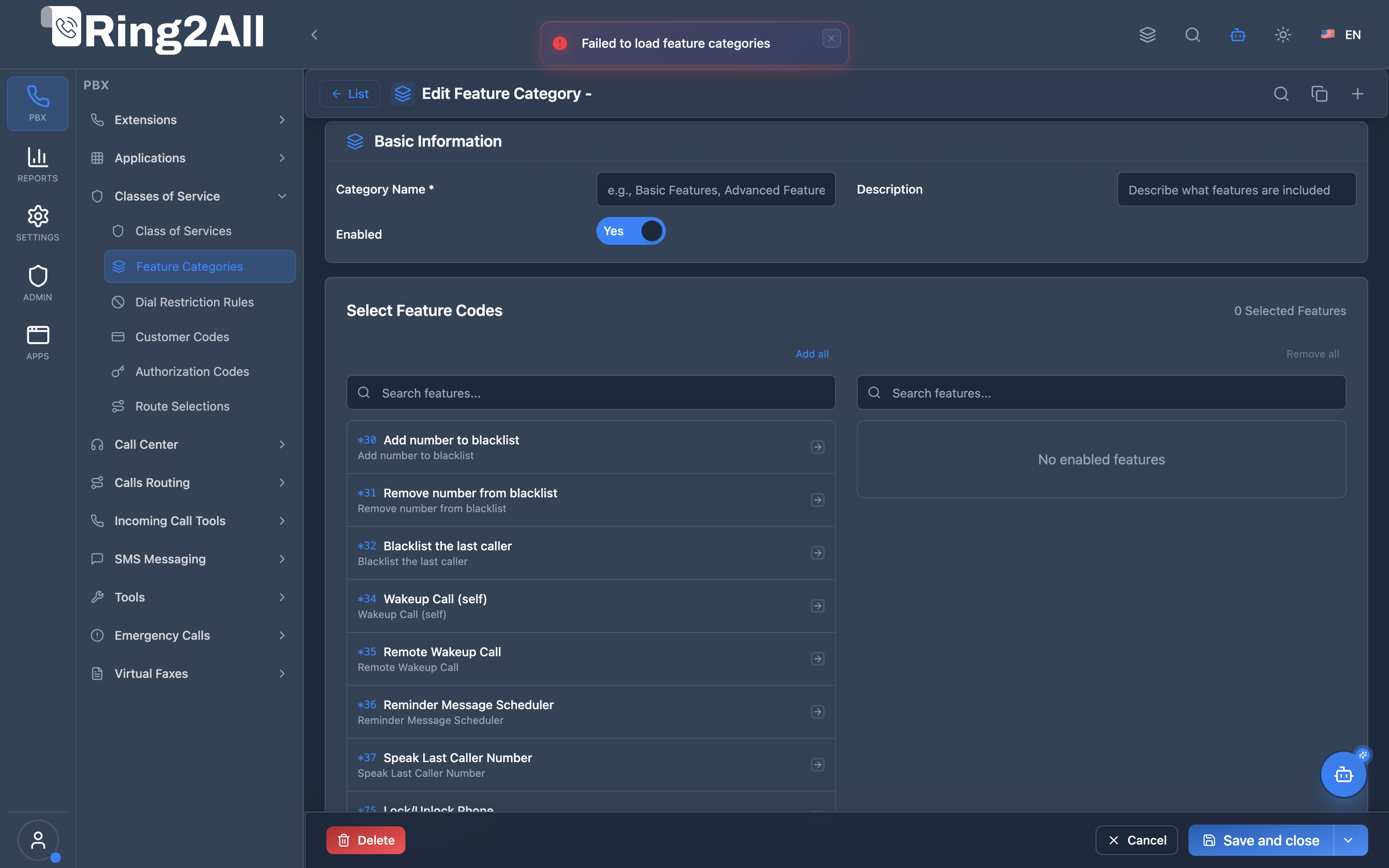The image size is (1389, 868).
Task: Collapse Classes of Service menu
Action: (x=189, y=196)
